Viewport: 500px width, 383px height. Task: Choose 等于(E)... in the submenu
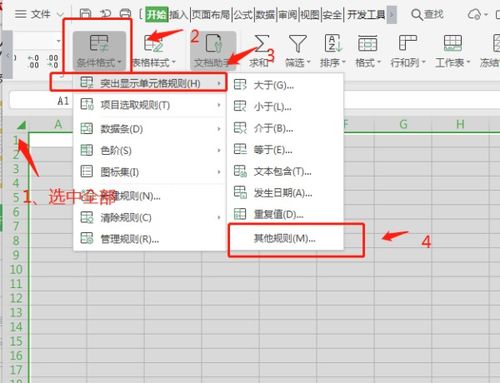285,150
